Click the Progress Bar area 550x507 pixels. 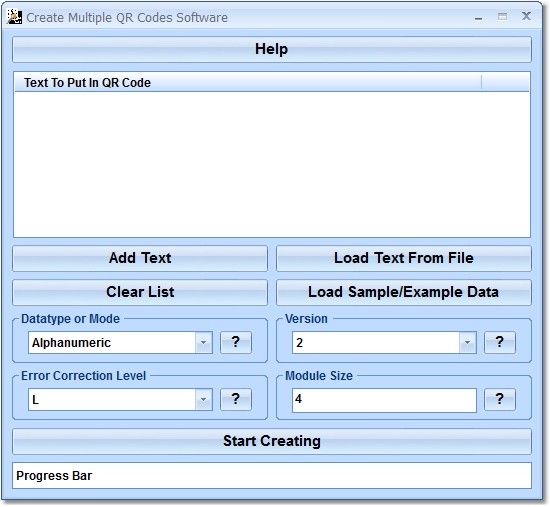[272, 476]
